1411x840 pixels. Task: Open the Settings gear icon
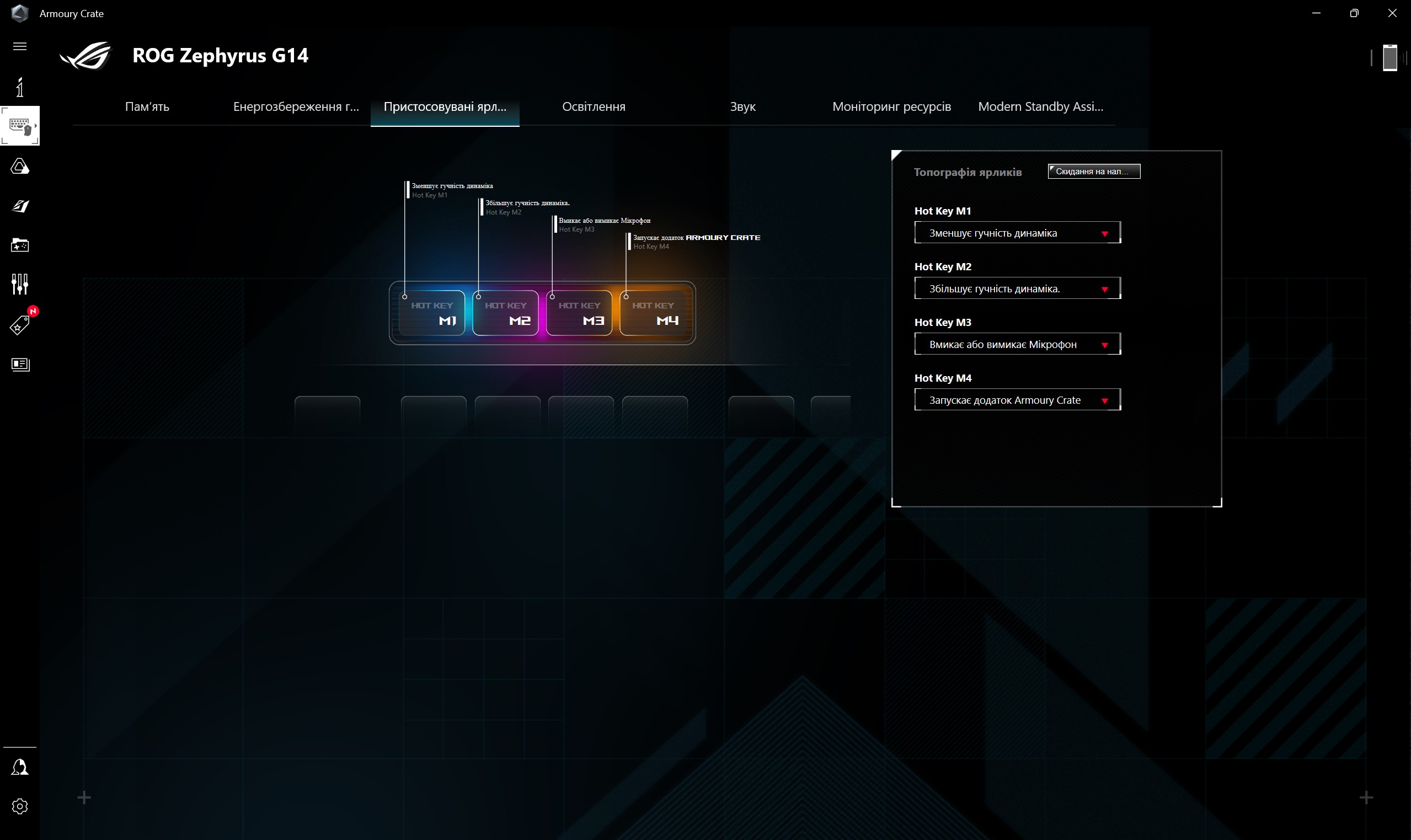click(x=20, y=806)
